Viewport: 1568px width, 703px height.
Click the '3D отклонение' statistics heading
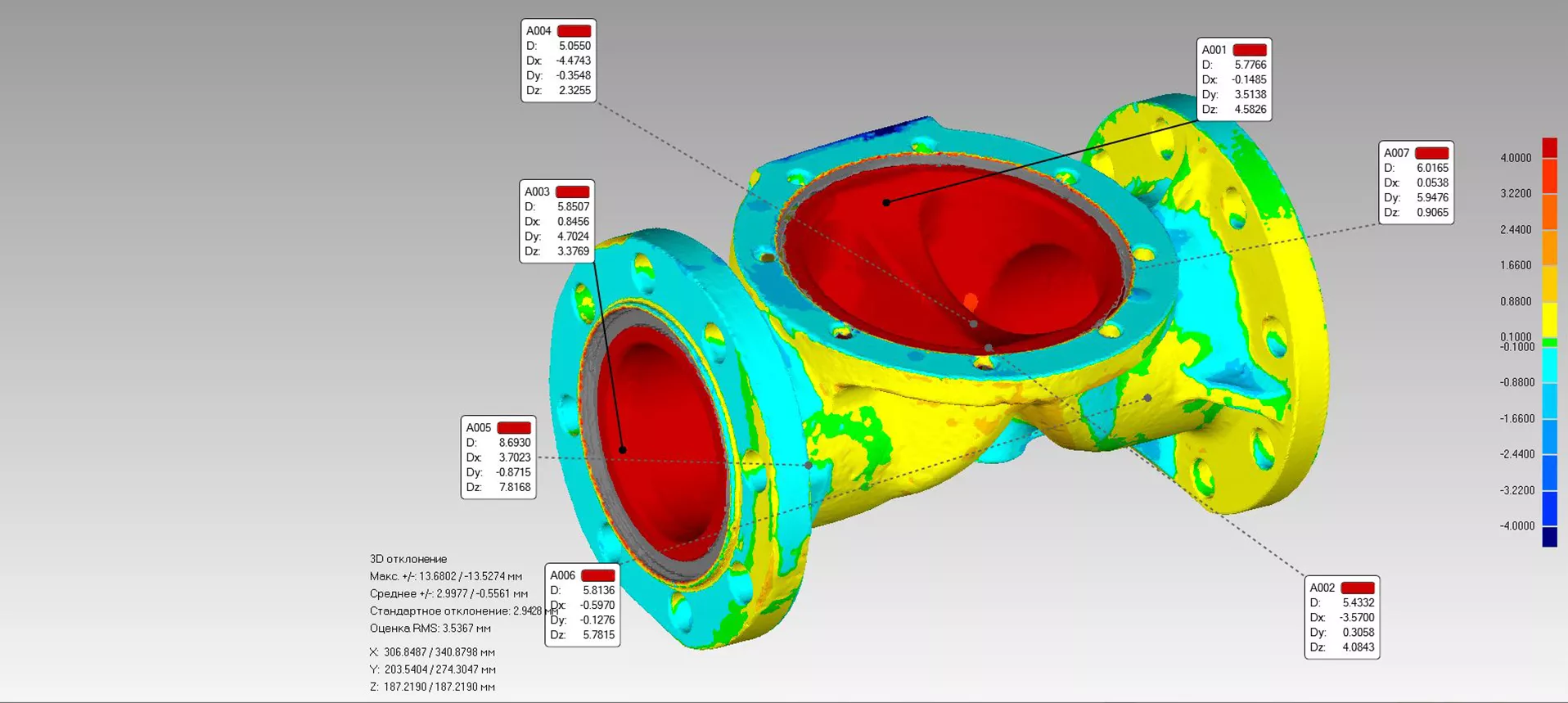coord(408,559)
